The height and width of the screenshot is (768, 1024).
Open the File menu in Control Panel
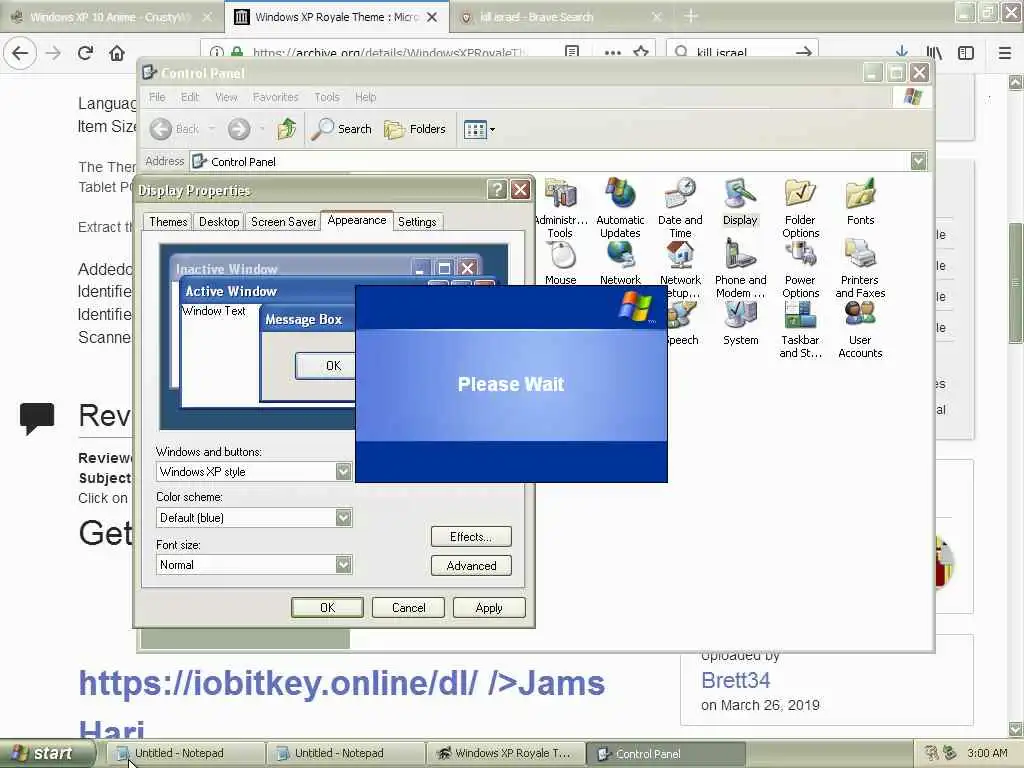[157, 97]
